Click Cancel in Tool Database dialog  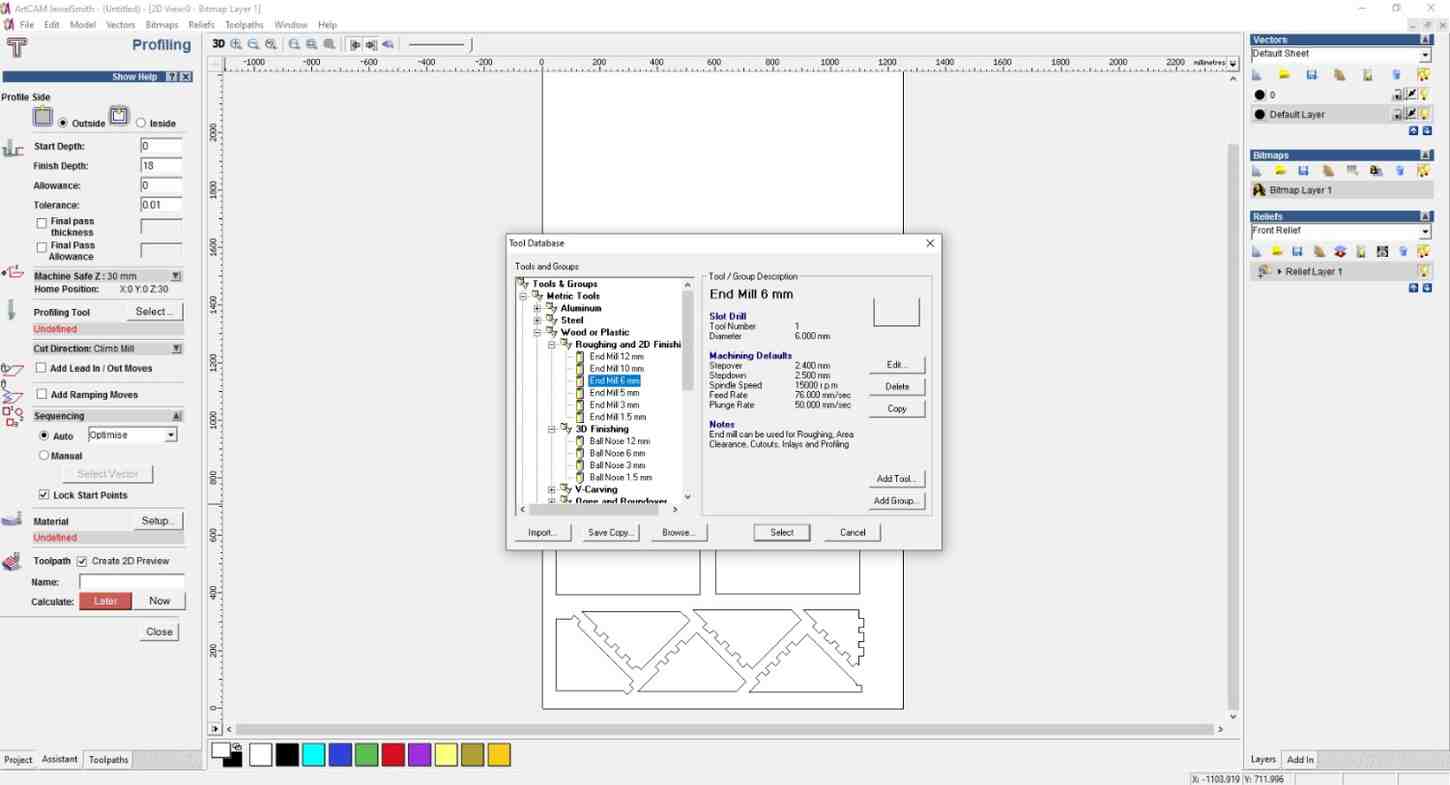click(x=853, y=532)
